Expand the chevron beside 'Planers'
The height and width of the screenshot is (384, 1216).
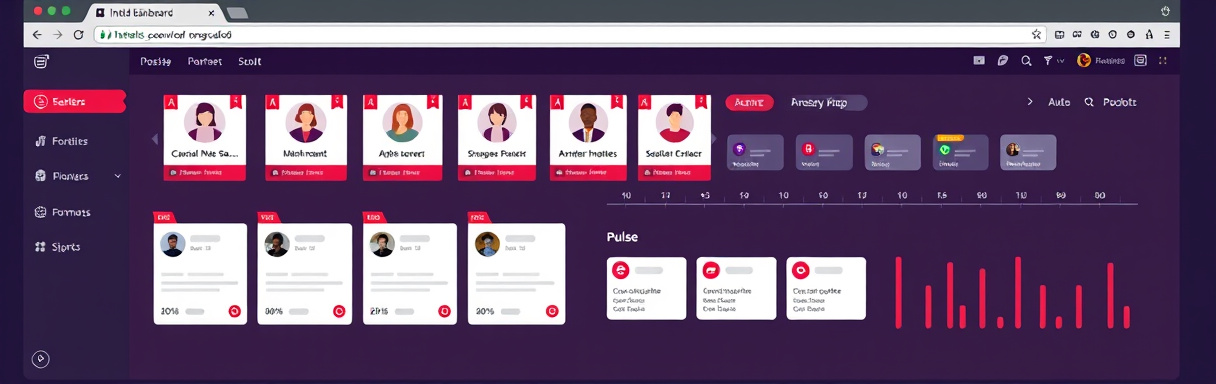point(118,176)
